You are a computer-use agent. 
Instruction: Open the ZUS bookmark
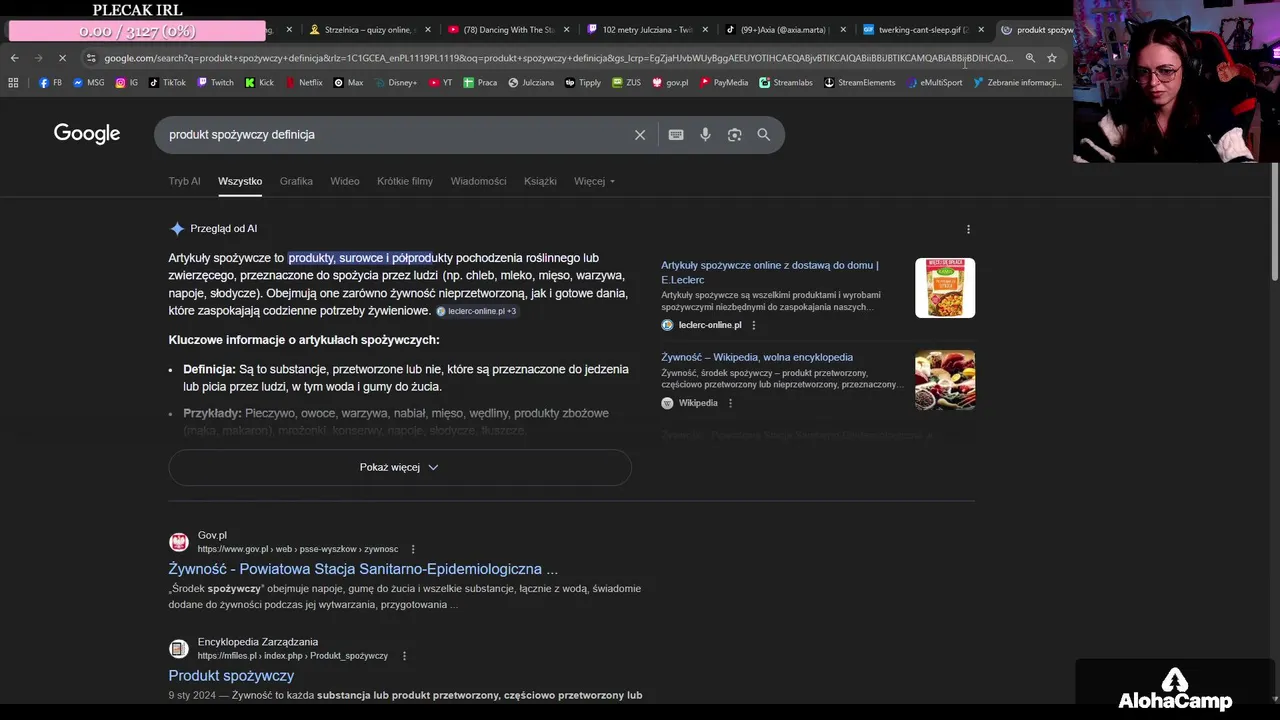(x=626, y=83)
